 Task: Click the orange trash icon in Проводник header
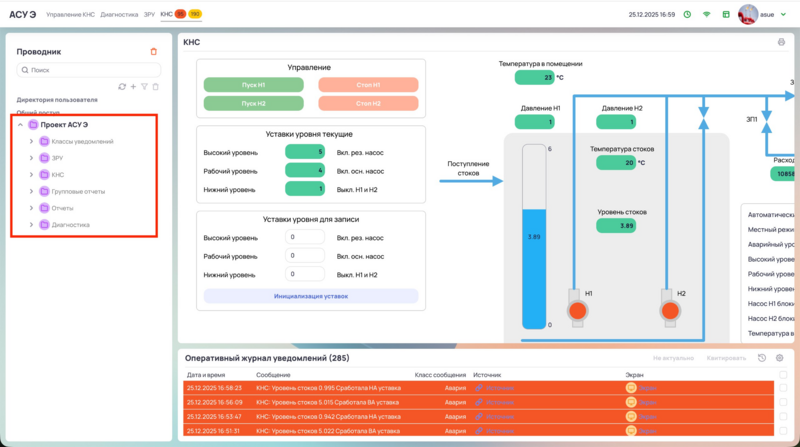[153, 51]
